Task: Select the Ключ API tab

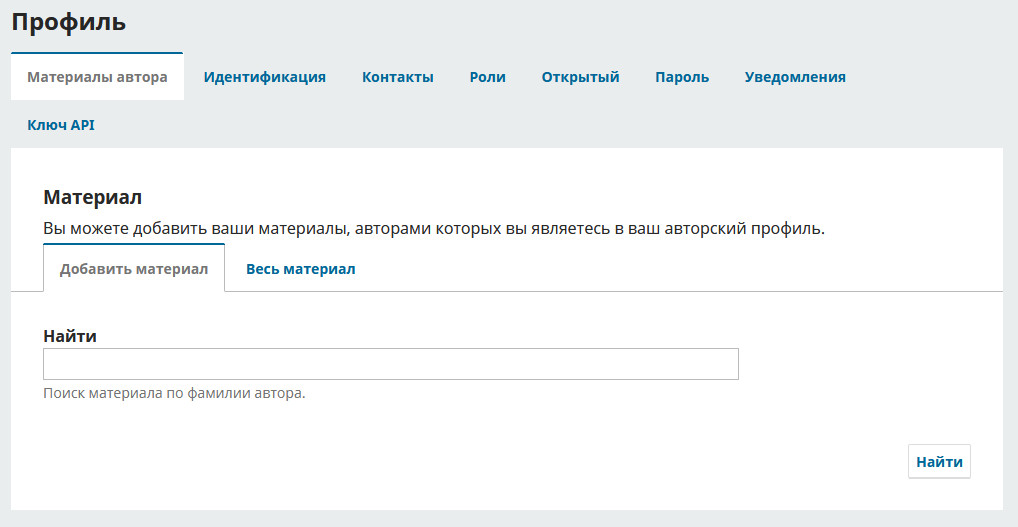Action: point(61,125)
